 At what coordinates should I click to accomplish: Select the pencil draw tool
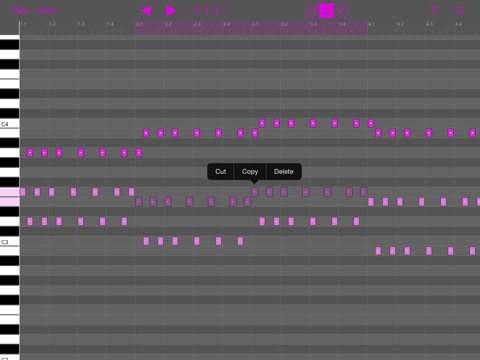pos(312,11)
